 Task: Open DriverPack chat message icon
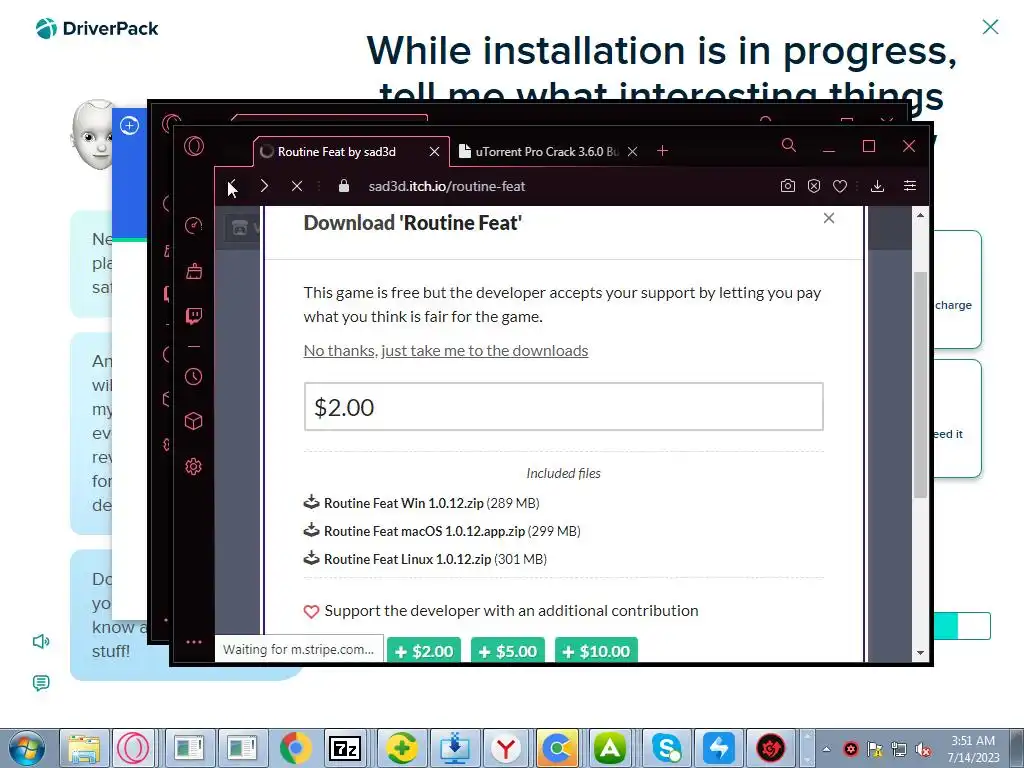40,683
